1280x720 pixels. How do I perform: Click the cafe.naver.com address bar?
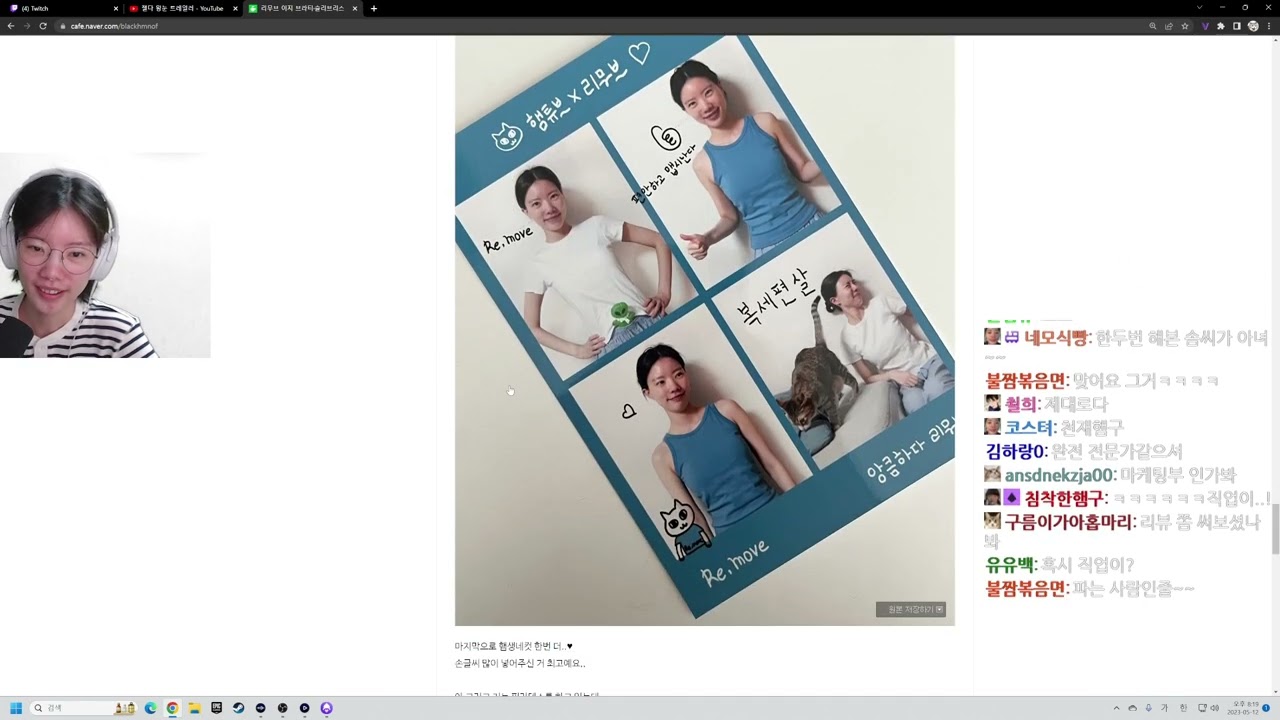point(600,26)
